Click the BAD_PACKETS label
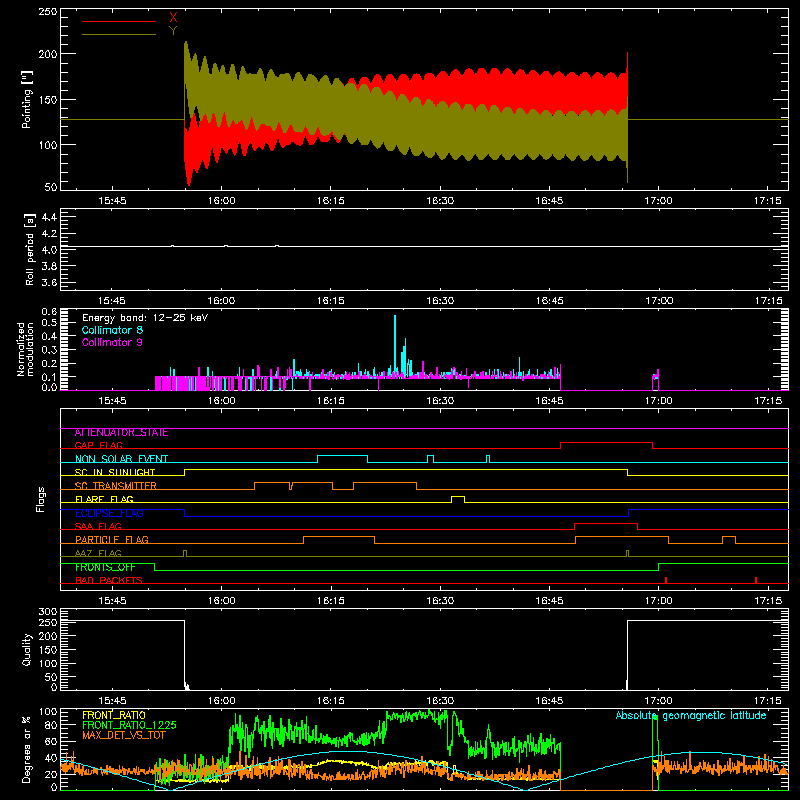The height and width of the screenshot is (800, 800). pos(109,580)
